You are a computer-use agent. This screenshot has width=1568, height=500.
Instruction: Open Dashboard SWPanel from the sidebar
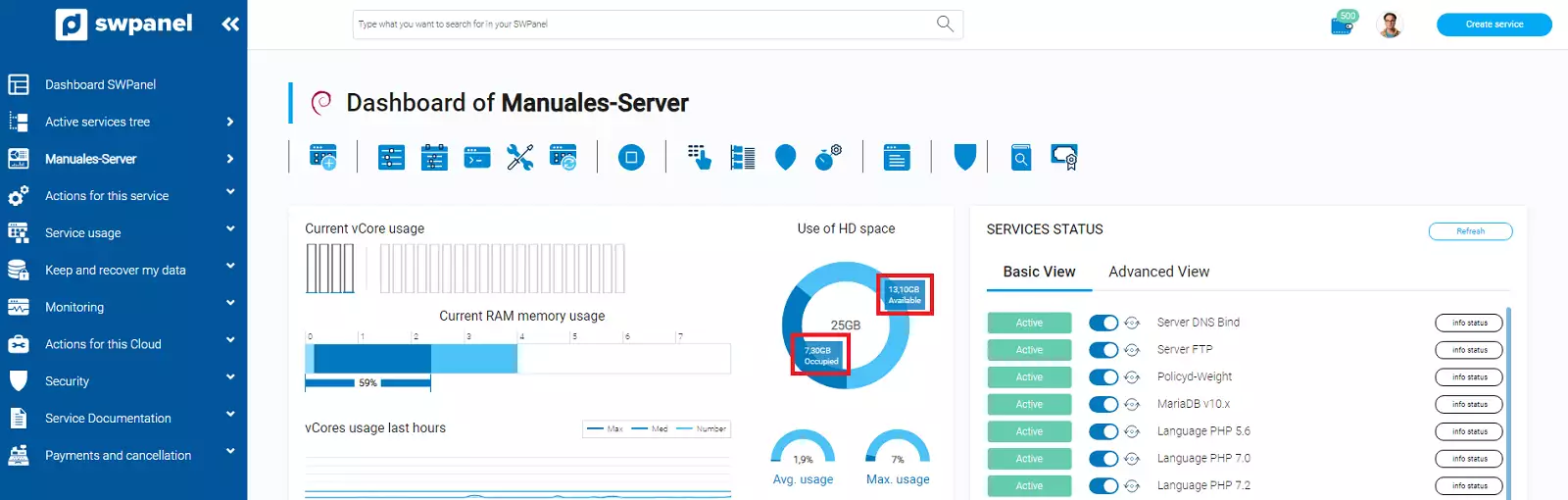coord(100,84)
